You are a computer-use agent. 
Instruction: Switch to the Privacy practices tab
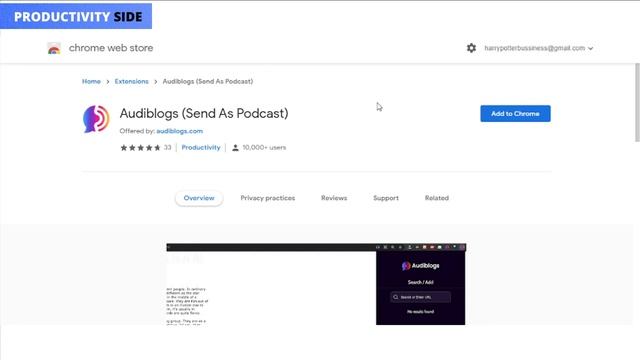click(268, 198)
